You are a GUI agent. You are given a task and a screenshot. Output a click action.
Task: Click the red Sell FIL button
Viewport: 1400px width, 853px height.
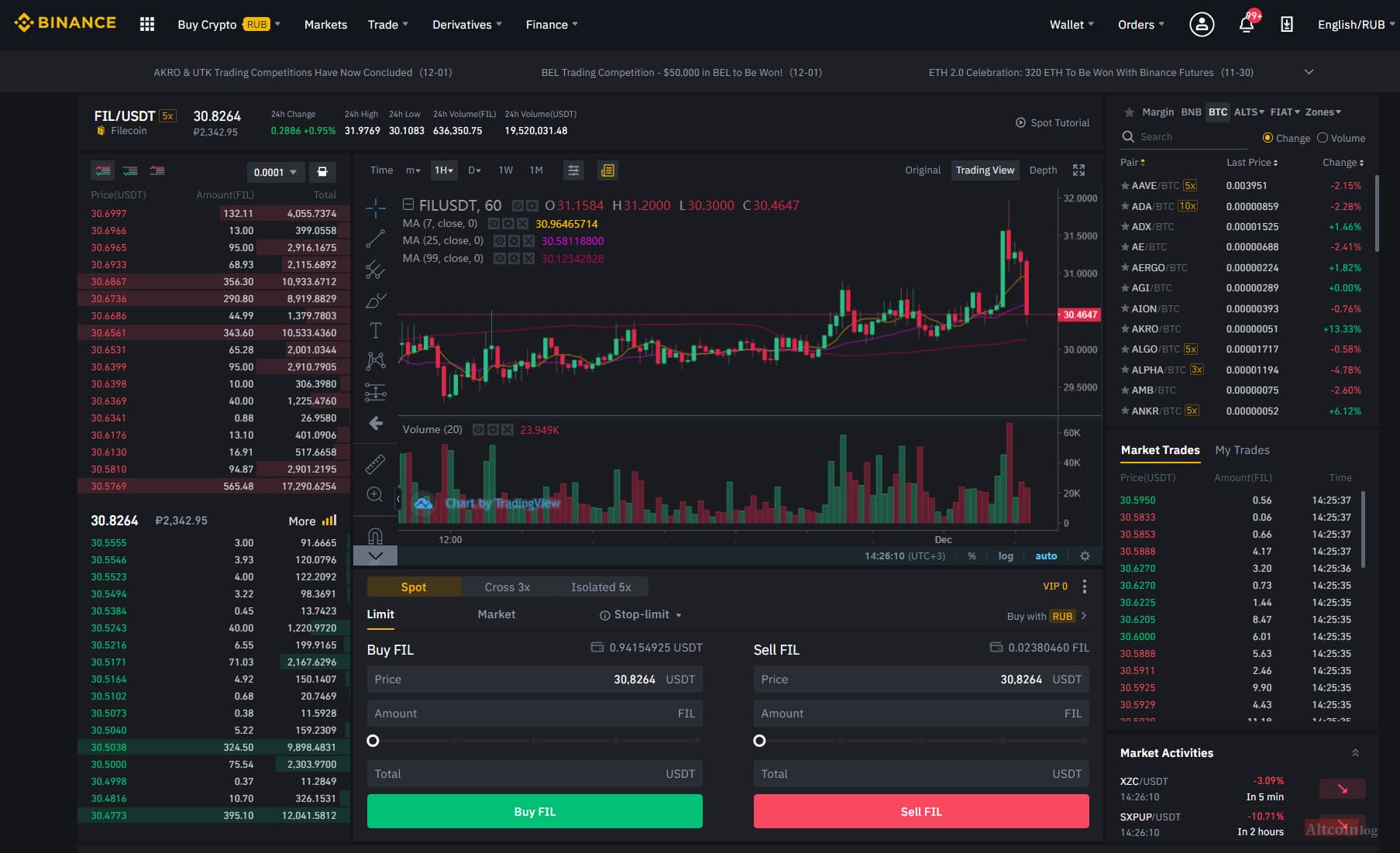pos(921,811)
